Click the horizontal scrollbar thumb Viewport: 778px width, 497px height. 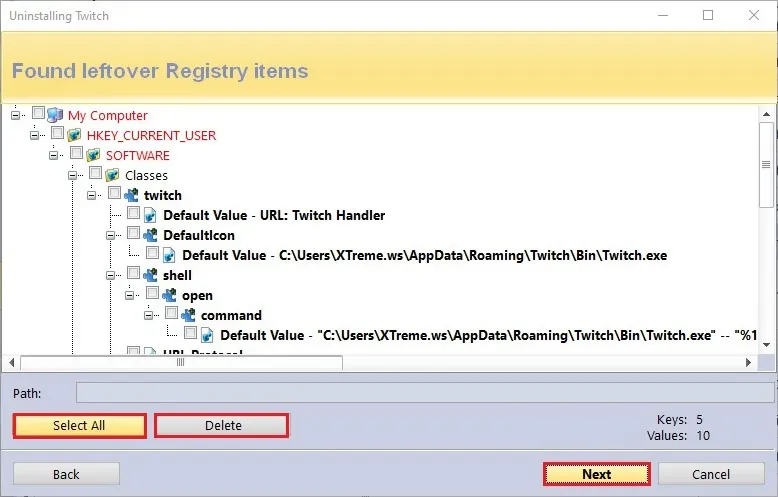[x=181, y=363]
